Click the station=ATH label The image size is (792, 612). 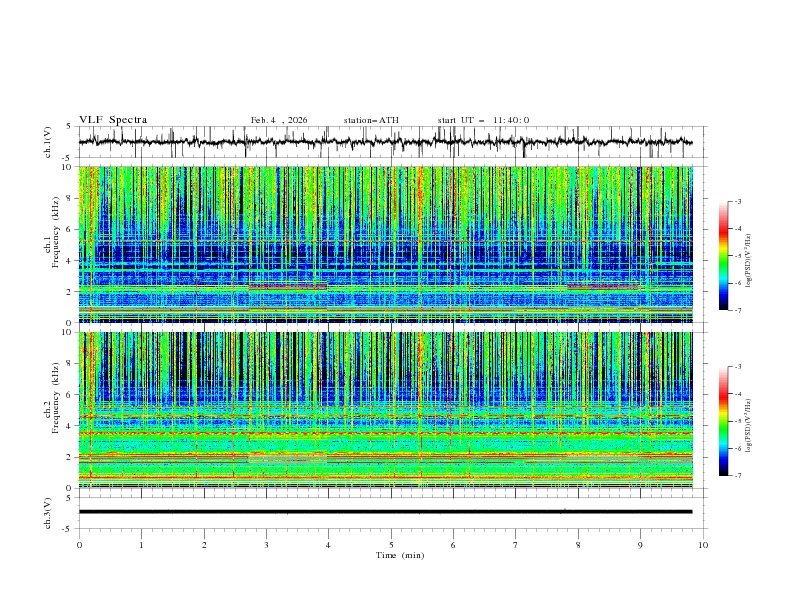pyautogui.click(x=371, y=120)
